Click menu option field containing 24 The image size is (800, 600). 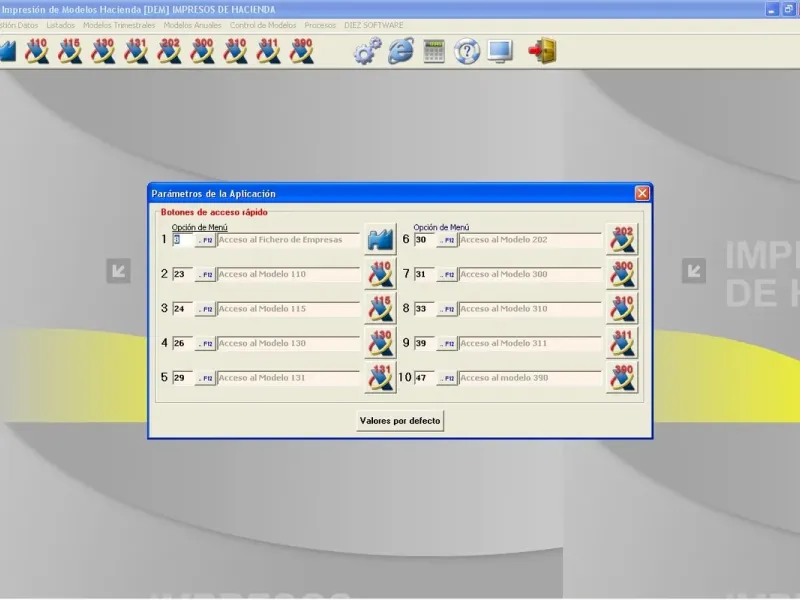click(x=183, y=309)
